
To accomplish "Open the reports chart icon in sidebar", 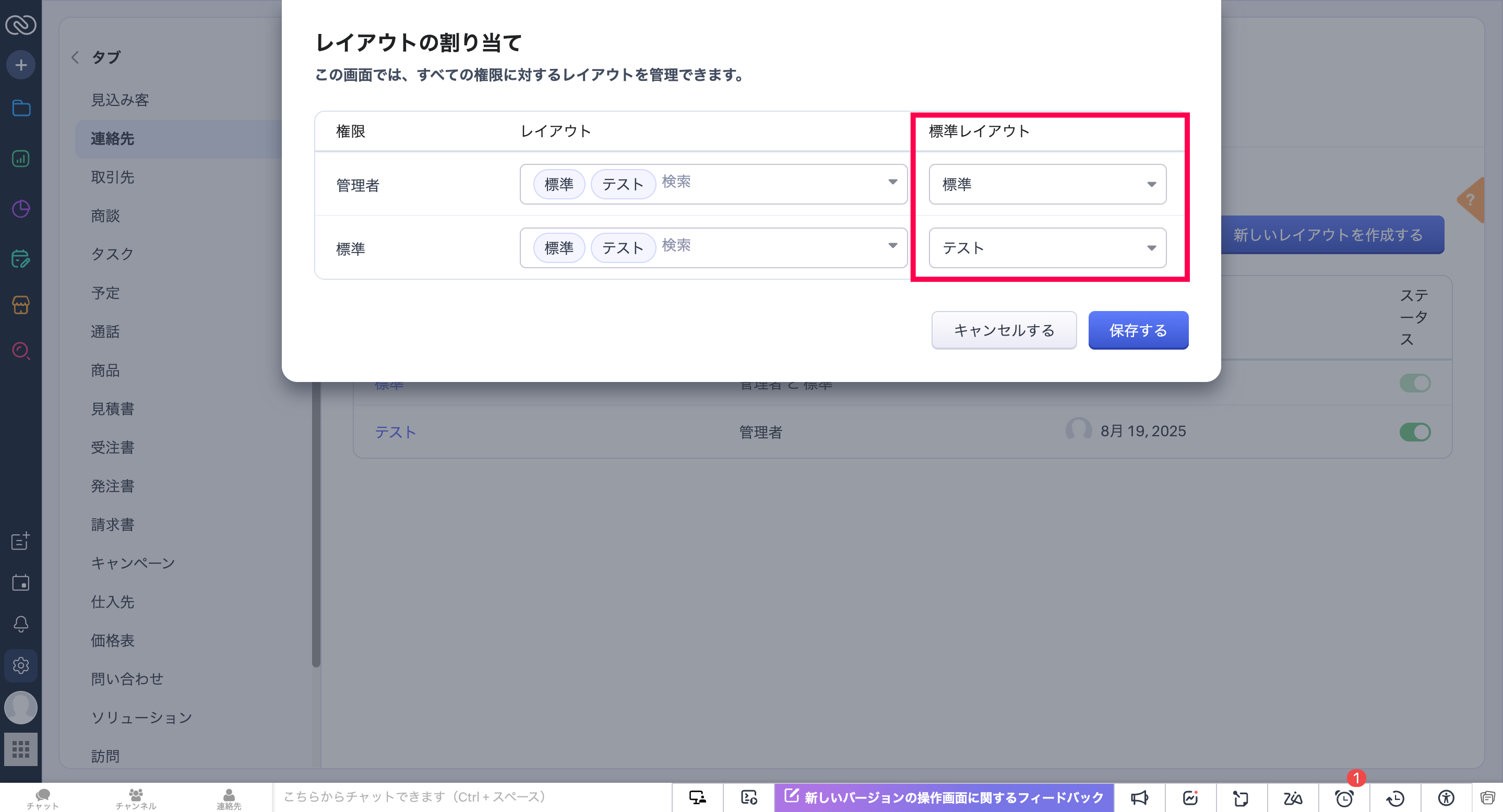I will [21, 159].
